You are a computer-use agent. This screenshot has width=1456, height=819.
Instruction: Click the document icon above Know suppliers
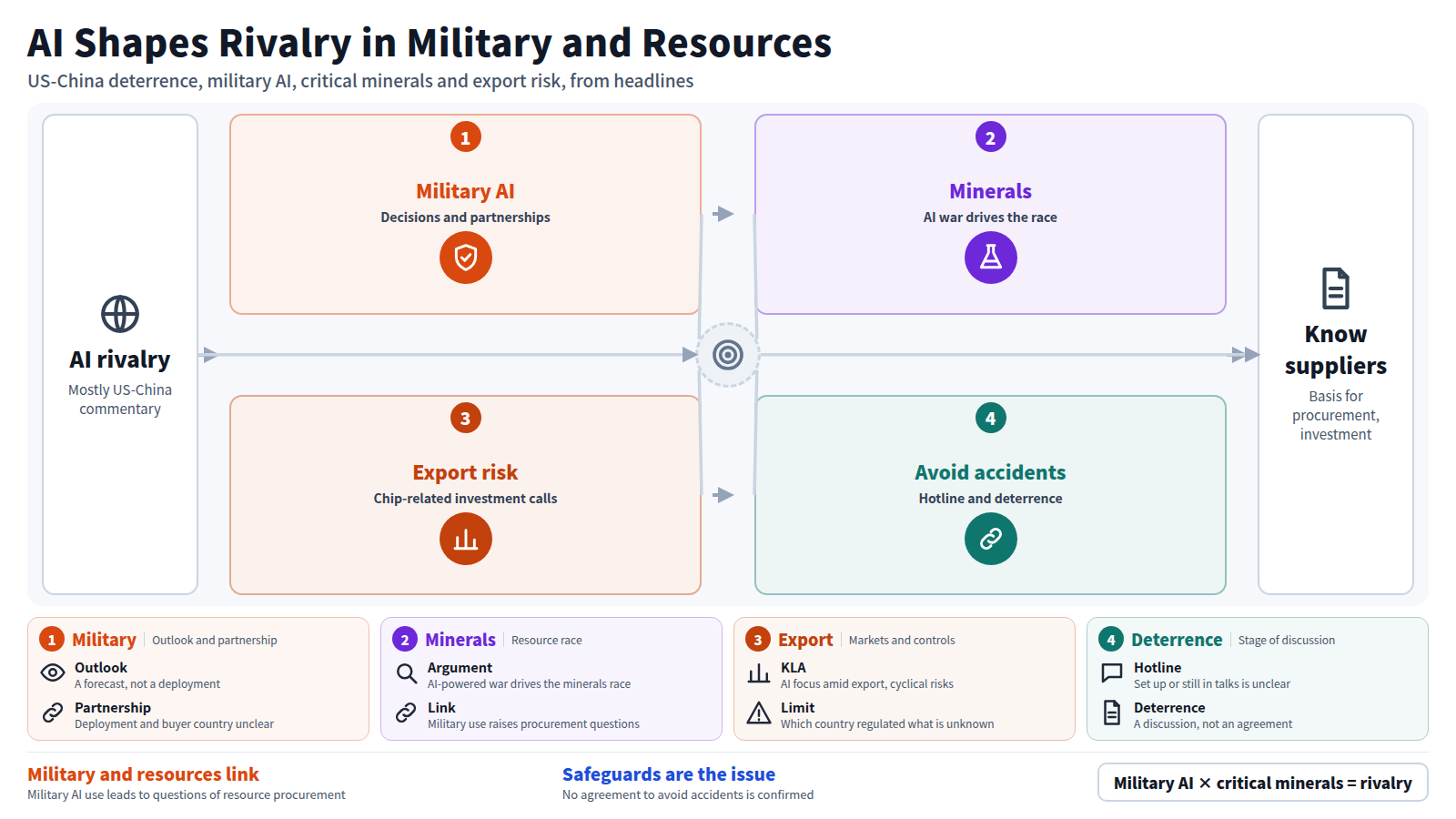click(1336, 288)
